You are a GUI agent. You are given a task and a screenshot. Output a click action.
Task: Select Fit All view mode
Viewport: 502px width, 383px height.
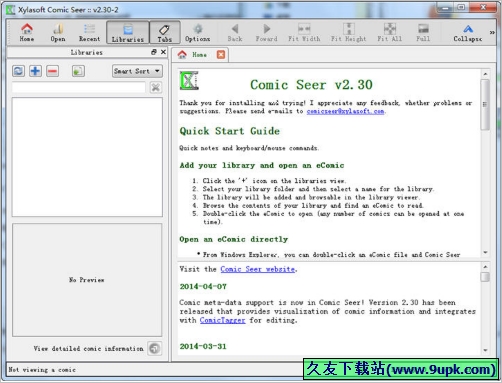(x=390, y=32)
